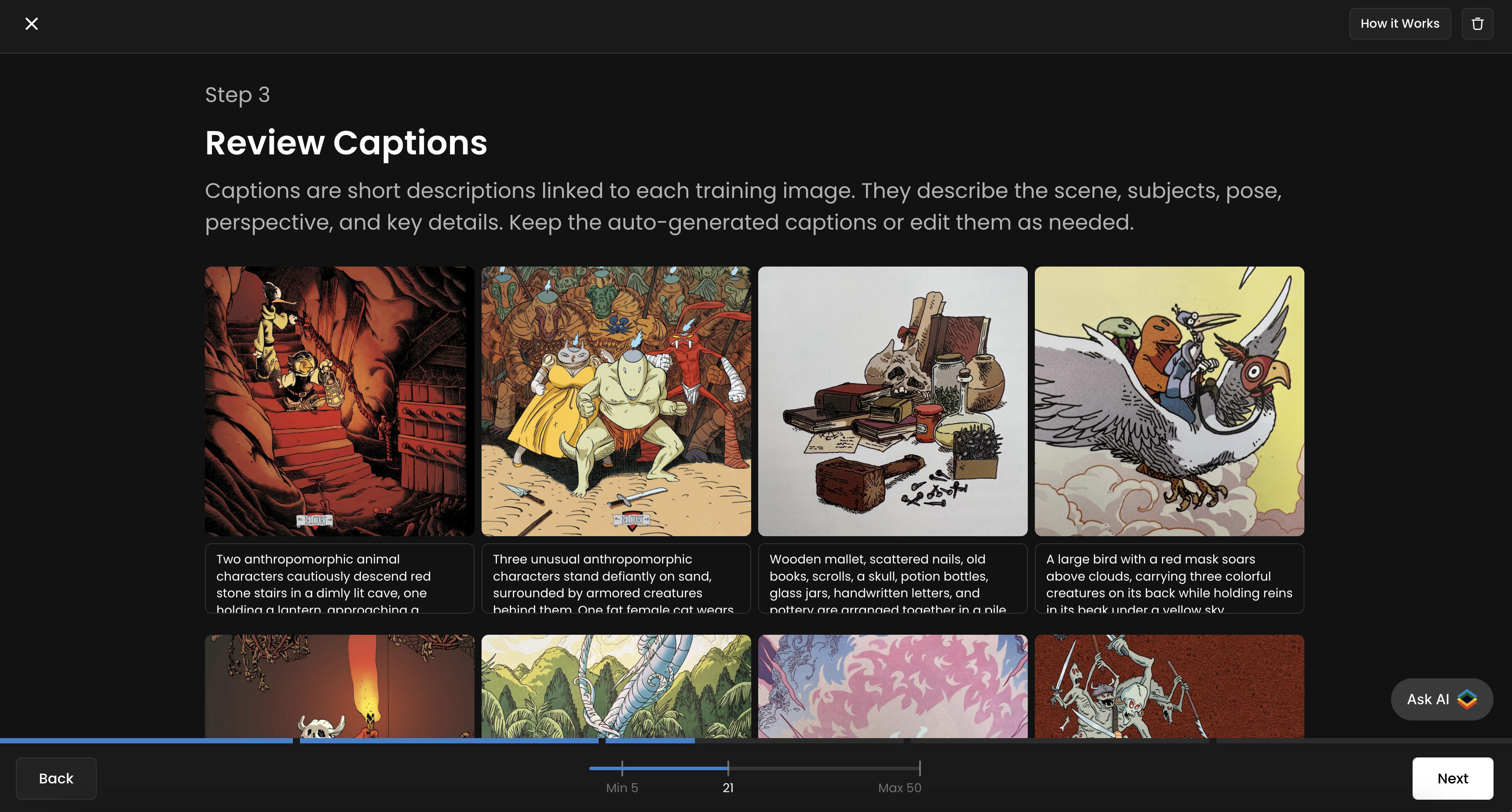Select the red cave stairs image

tap(339, 401)
